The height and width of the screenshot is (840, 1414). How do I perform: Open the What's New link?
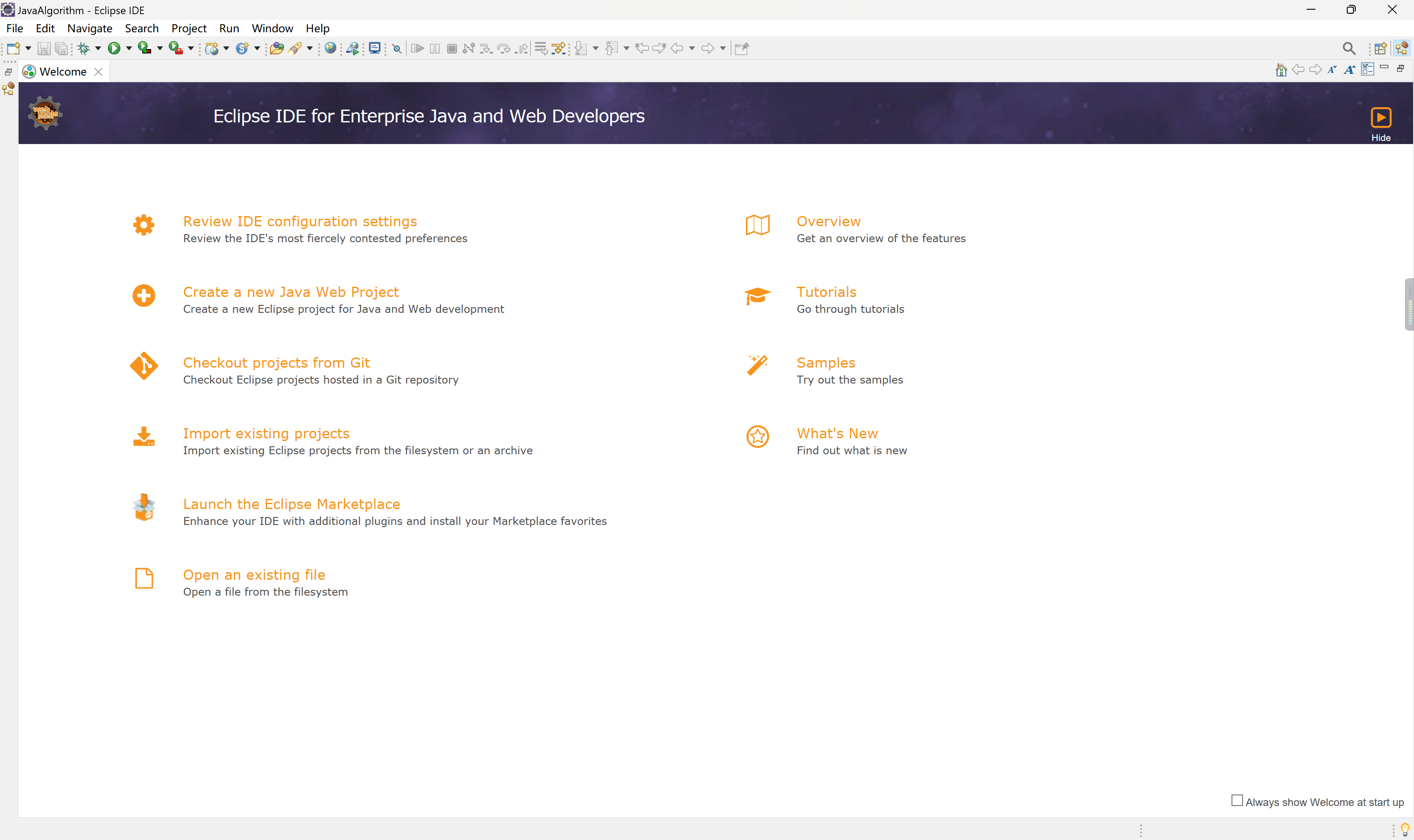click(x=837, y=433)
